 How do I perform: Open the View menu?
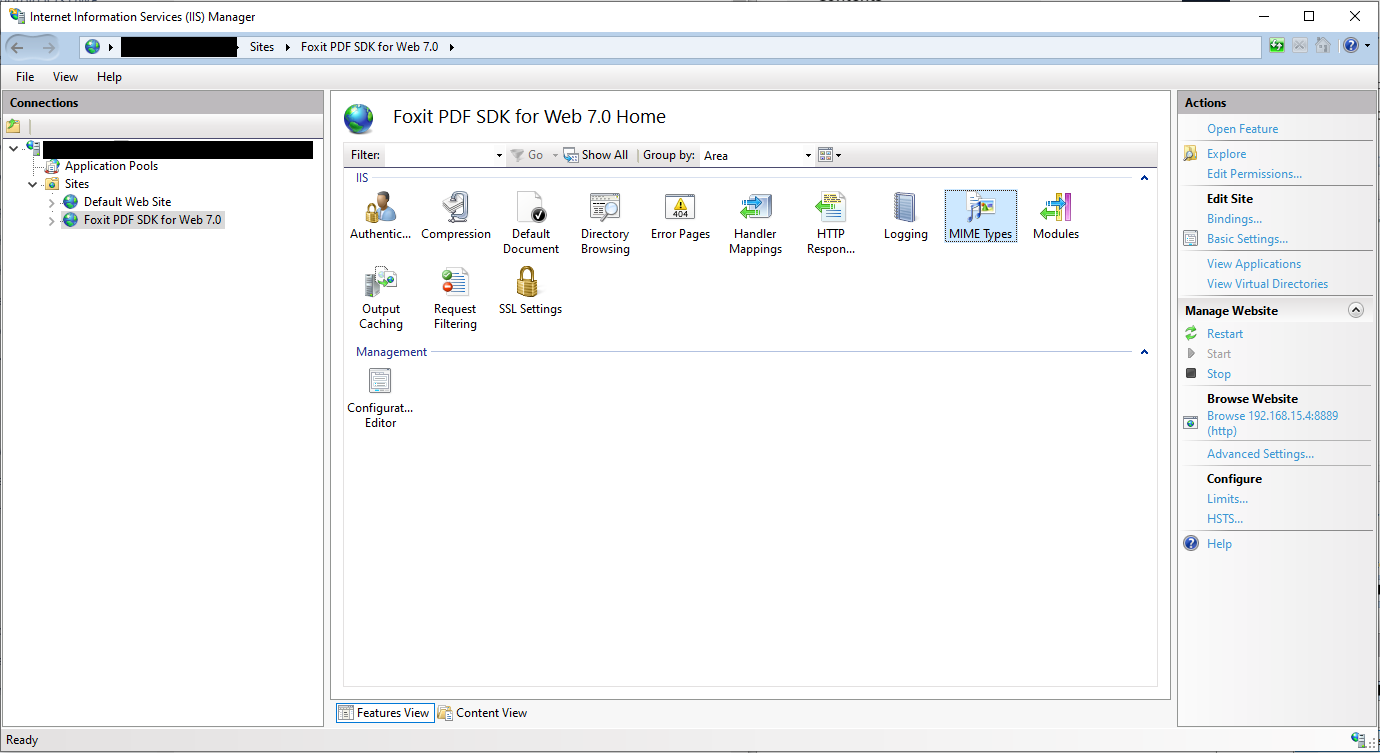coord(65,77)
